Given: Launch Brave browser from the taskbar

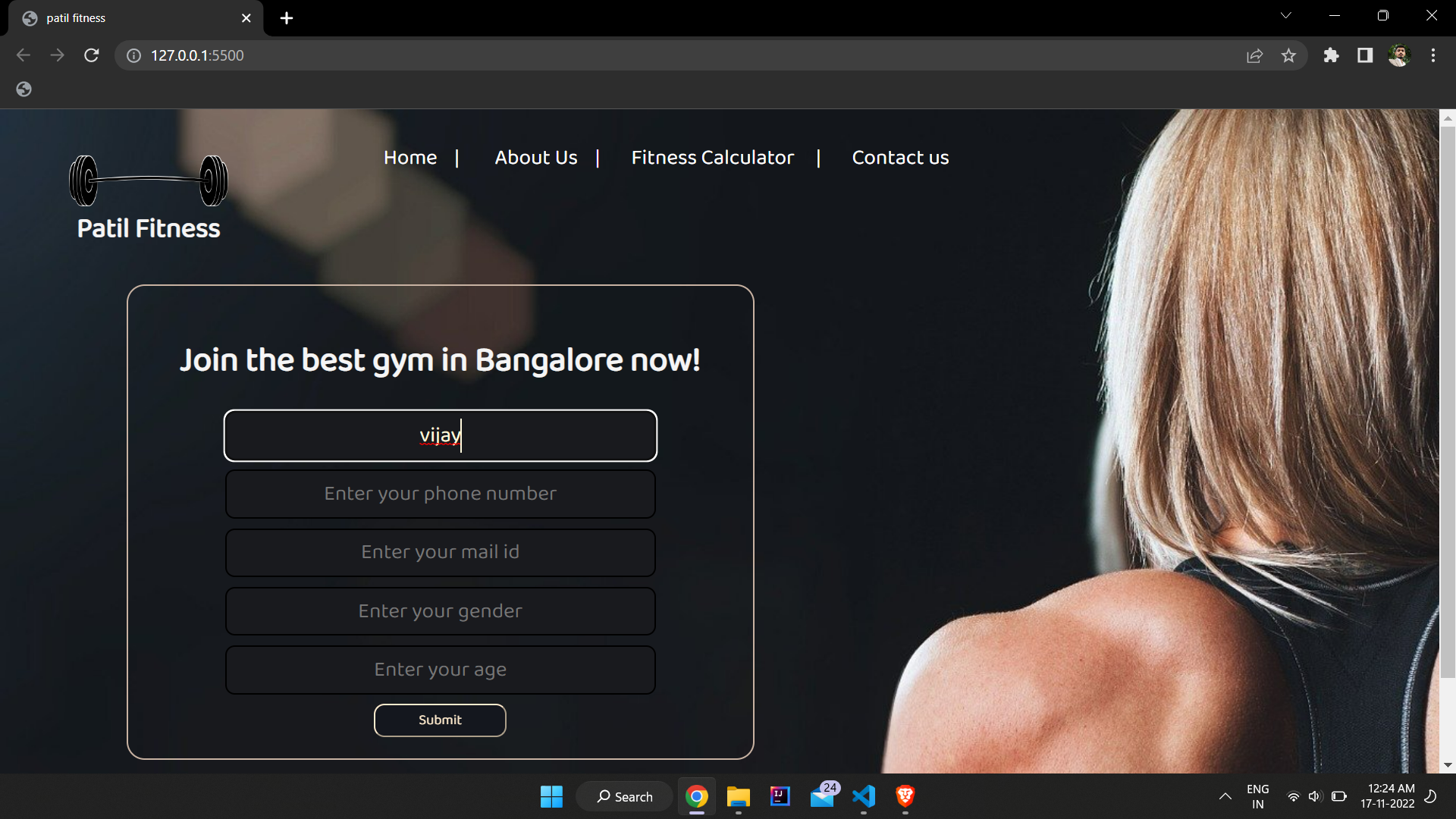Looking at the screenshot, I should (904, 796).
